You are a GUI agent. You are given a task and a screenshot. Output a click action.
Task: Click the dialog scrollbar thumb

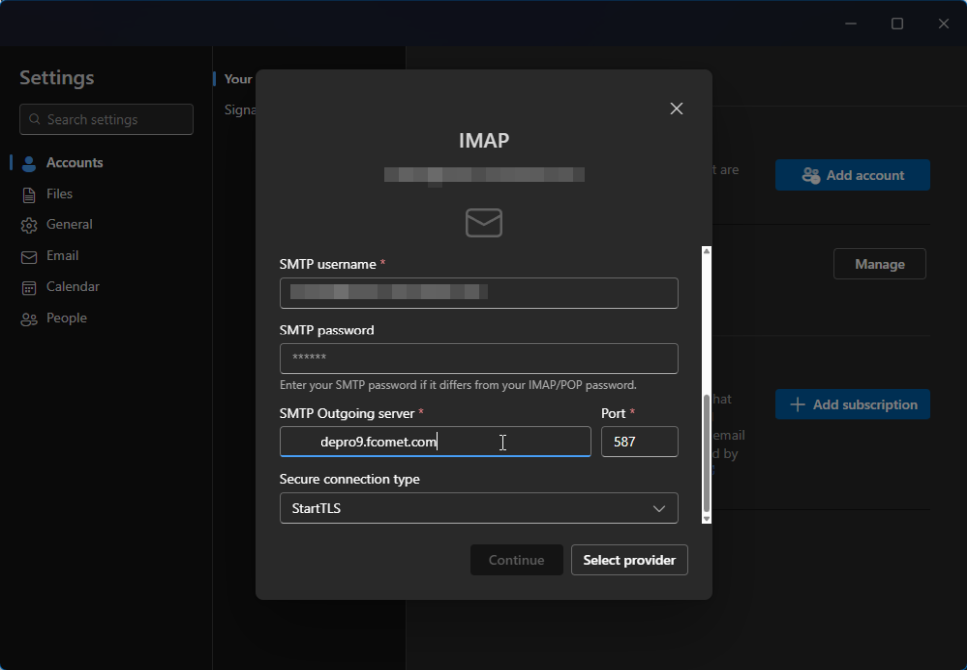(706, 453)
